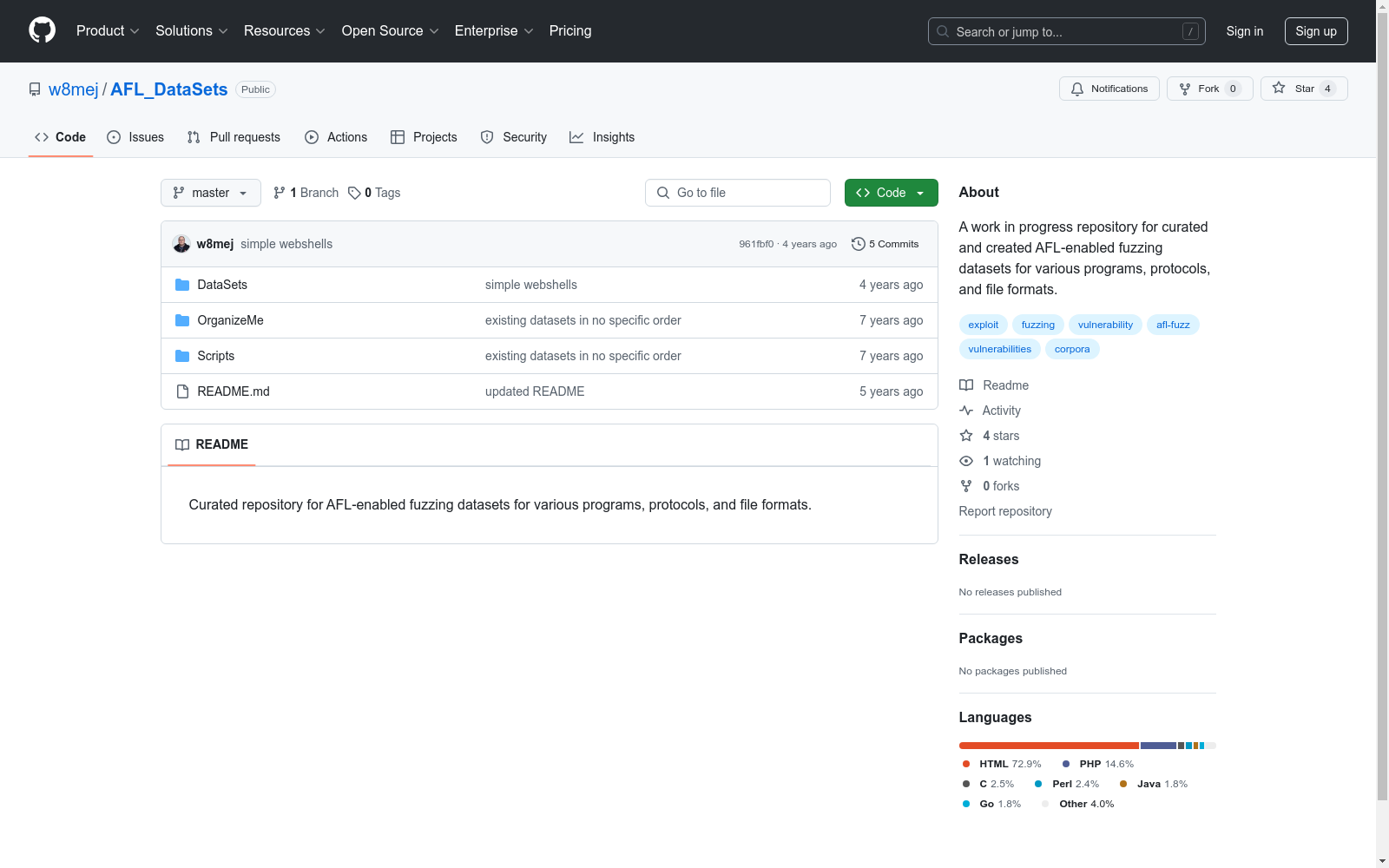Open the Pricing page link

click(x=570, y=30)
